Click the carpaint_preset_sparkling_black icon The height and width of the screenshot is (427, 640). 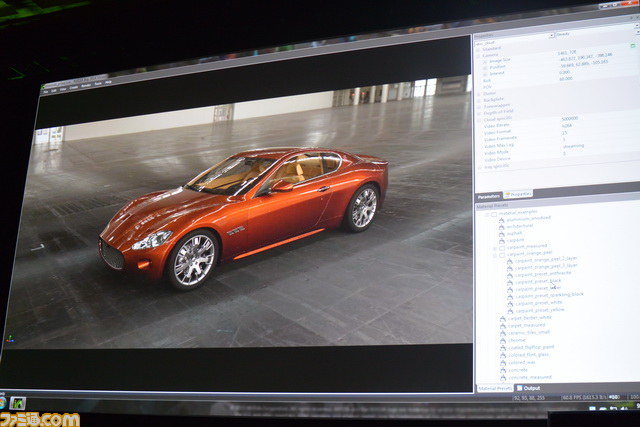click(510, 297)
